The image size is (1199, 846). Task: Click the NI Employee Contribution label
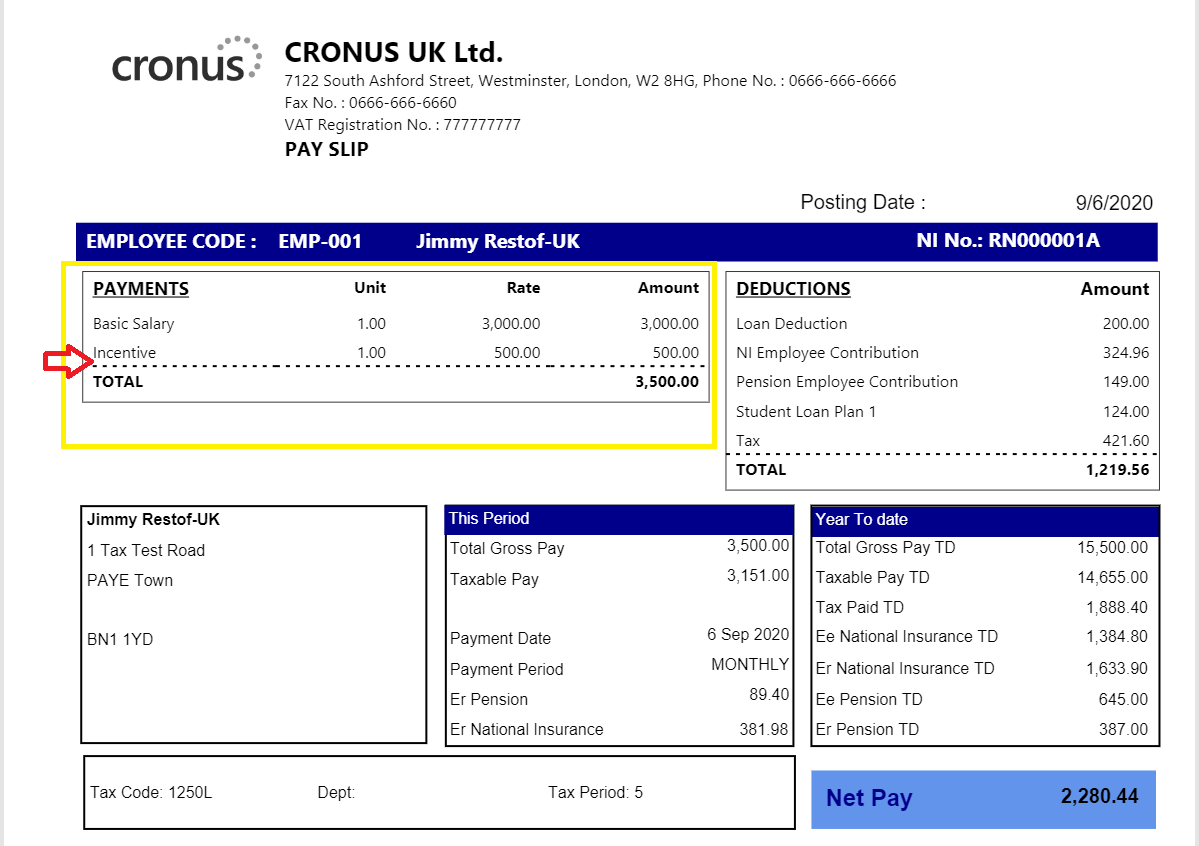827,353
